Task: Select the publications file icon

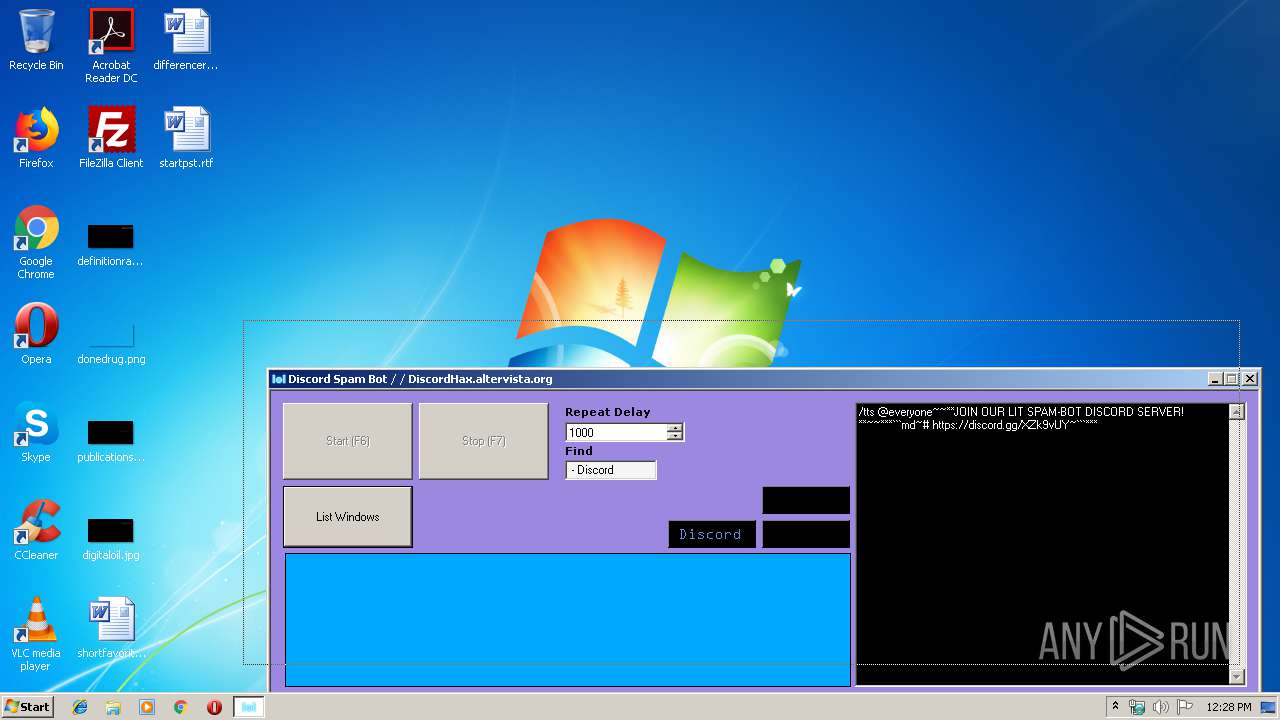Action: point(111,439)
